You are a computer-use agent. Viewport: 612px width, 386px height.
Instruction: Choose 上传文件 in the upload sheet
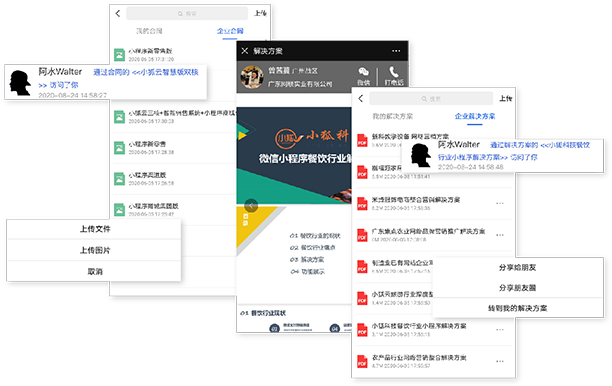pyautogui.click(x=94, y=229)
